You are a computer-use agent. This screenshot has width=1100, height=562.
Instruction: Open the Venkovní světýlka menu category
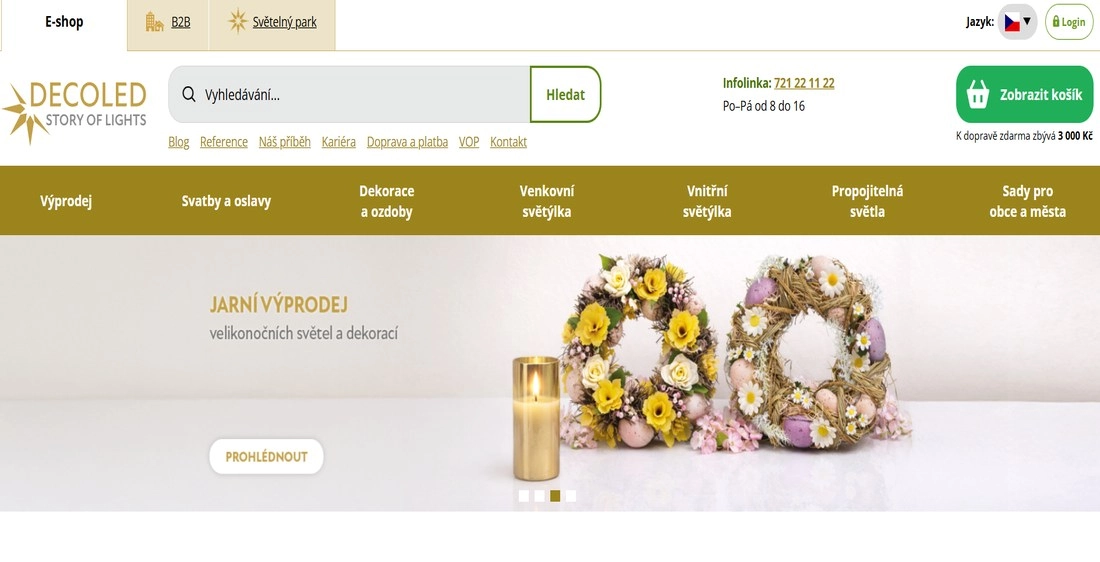[547, 201]
